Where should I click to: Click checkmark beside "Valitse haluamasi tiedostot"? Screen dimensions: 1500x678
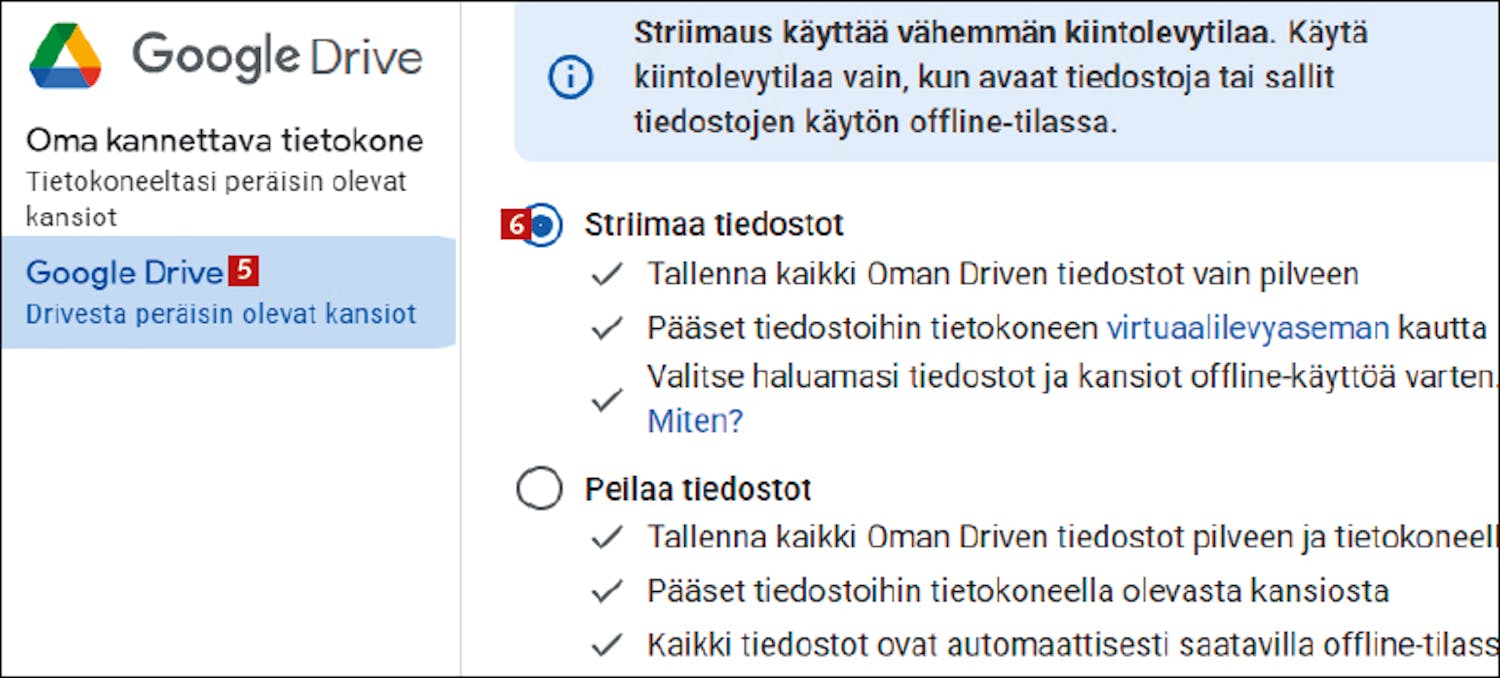(x=607, y=400)
